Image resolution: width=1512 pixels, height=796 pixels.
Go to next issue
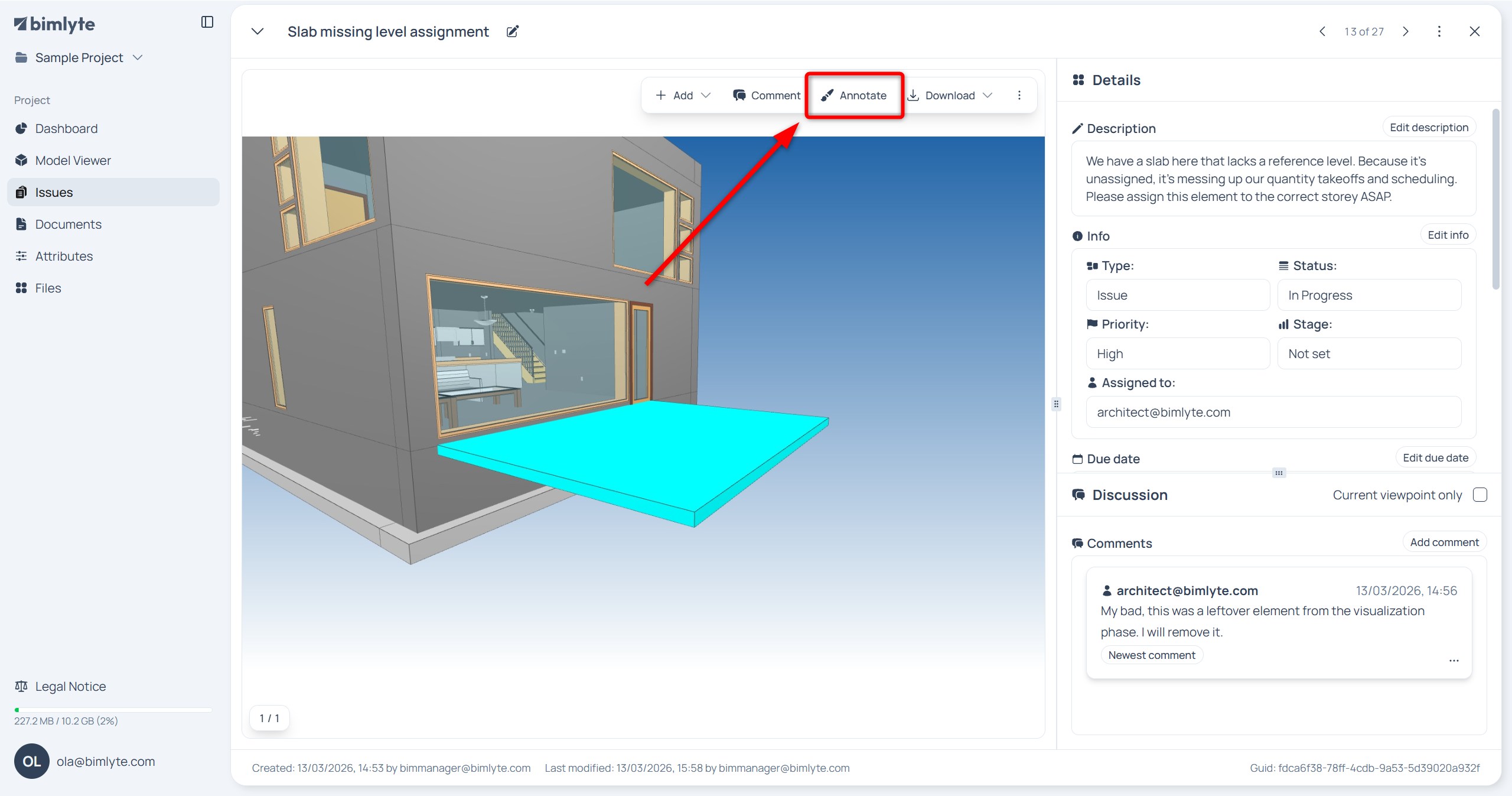1406,31
